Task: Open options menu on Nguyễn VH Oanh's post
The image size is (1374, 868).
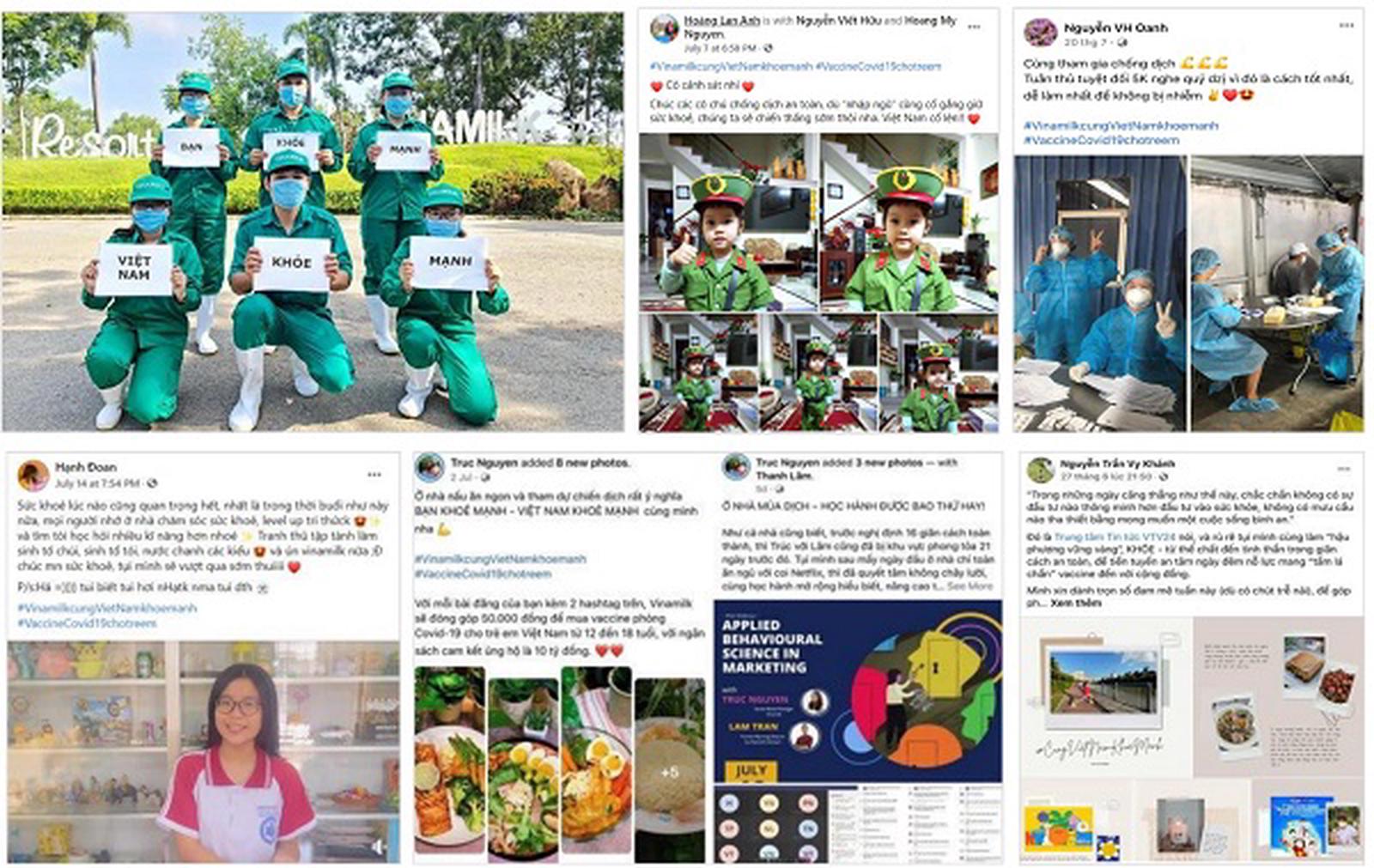Action: [x=1345, y=26]
